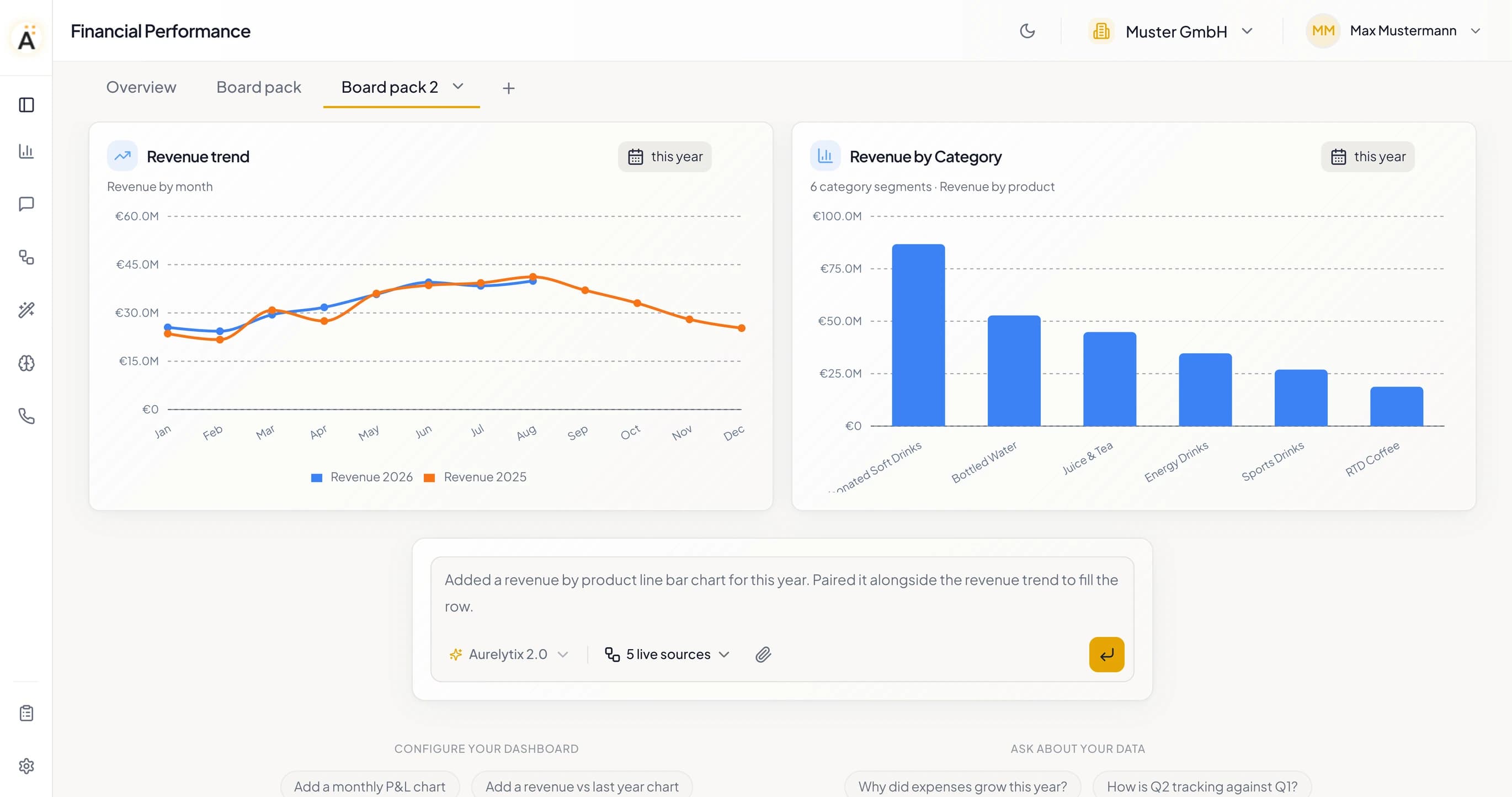
Task: Open the clipboard reports sidebar icon
Action: 26,713
